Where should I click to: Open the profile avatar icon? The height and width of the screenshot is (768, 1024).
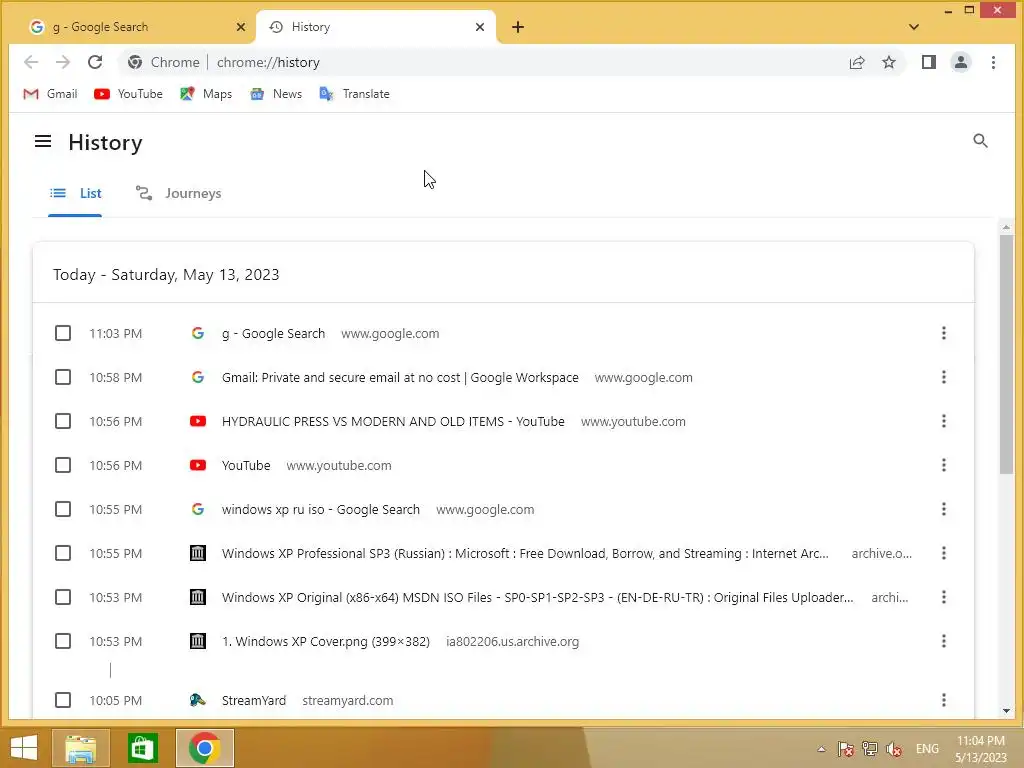pyautogui.click(x=961, y=62)
